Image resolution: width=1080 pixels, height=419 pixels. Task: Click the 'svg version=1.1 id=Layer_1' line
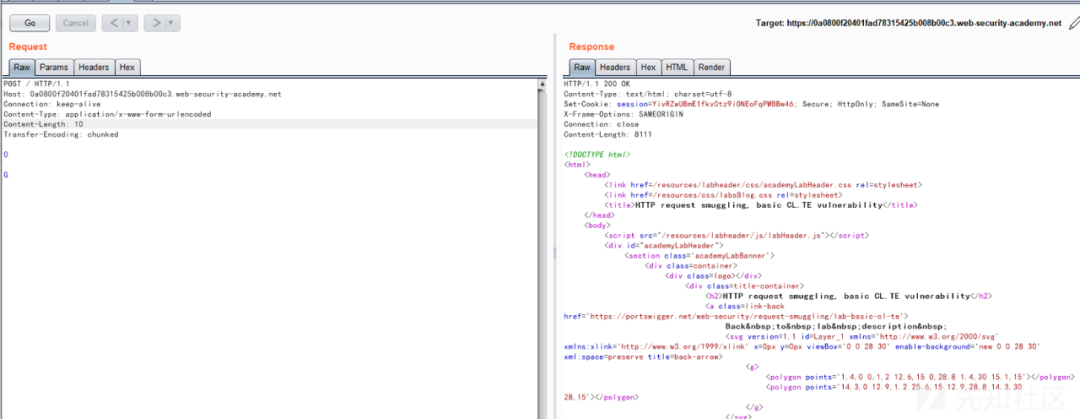point(863,336)
